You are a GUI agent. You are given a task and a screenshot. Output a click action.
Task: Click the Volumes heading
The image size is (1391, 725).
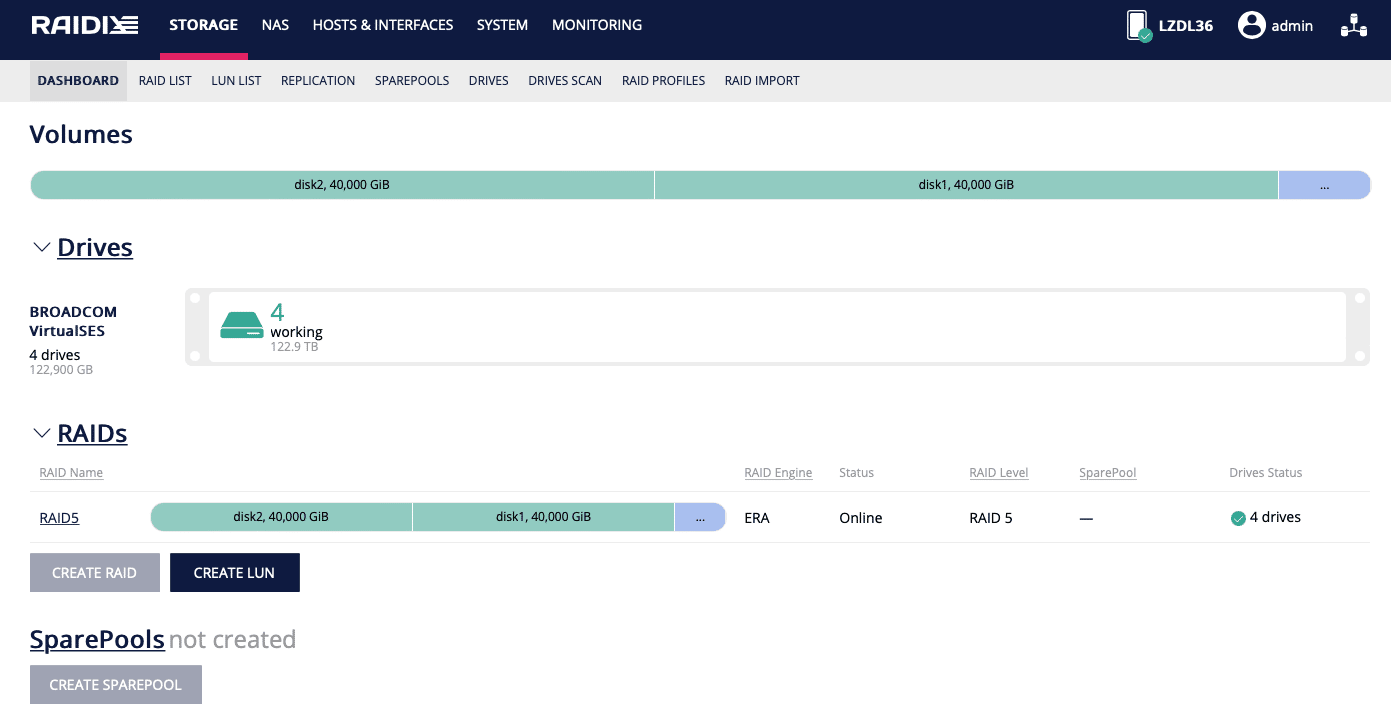[81, 134]
